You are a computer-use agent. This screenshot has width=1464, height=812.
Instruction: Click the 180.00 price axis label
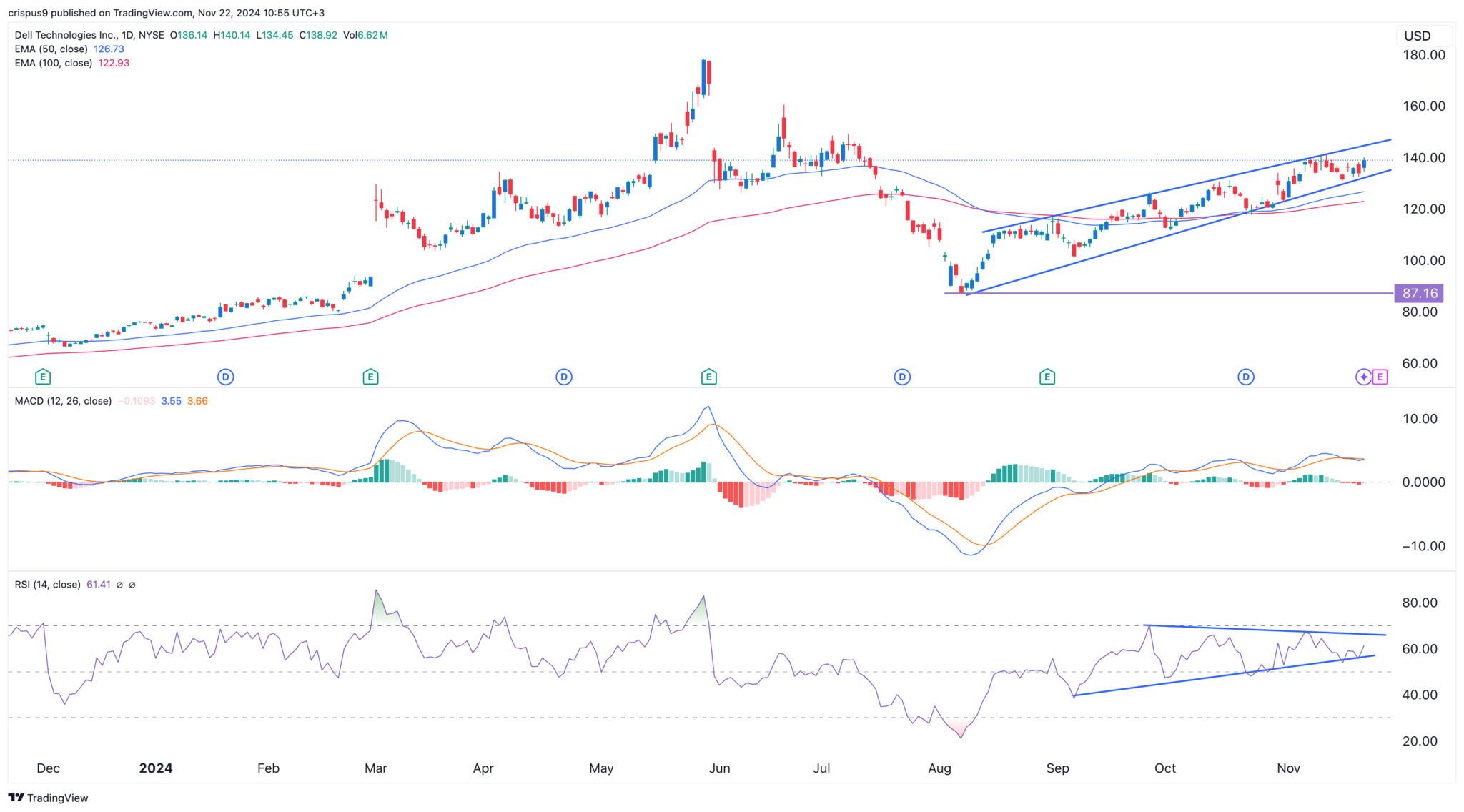click(x=1423, y=55)
